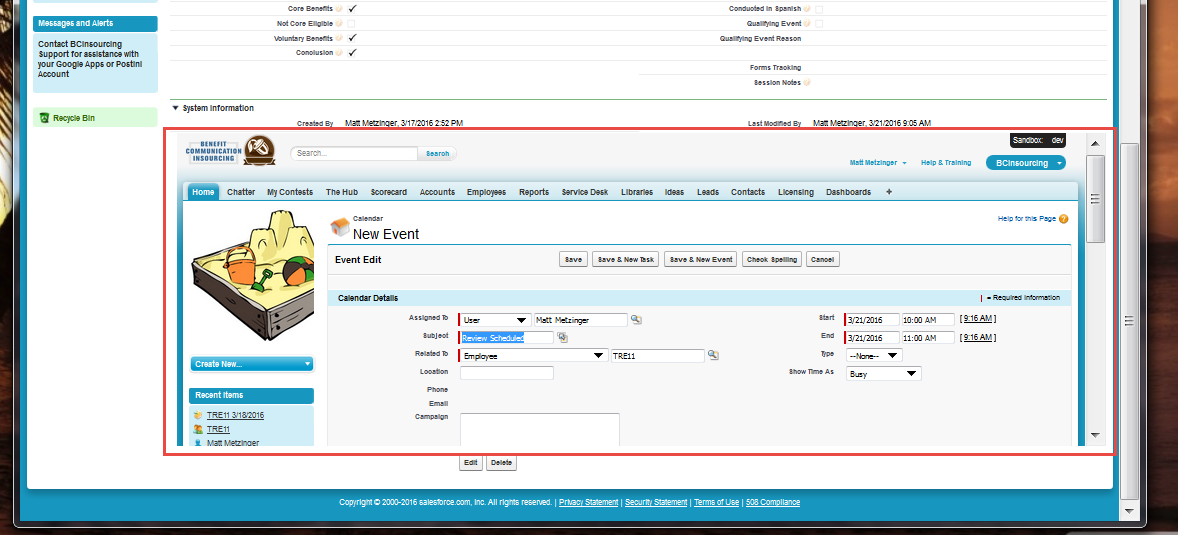Open the Subject combo box picker icon
Viewport: 1178px width, 535px height.
pyautogui.click(x=563, y=338)
